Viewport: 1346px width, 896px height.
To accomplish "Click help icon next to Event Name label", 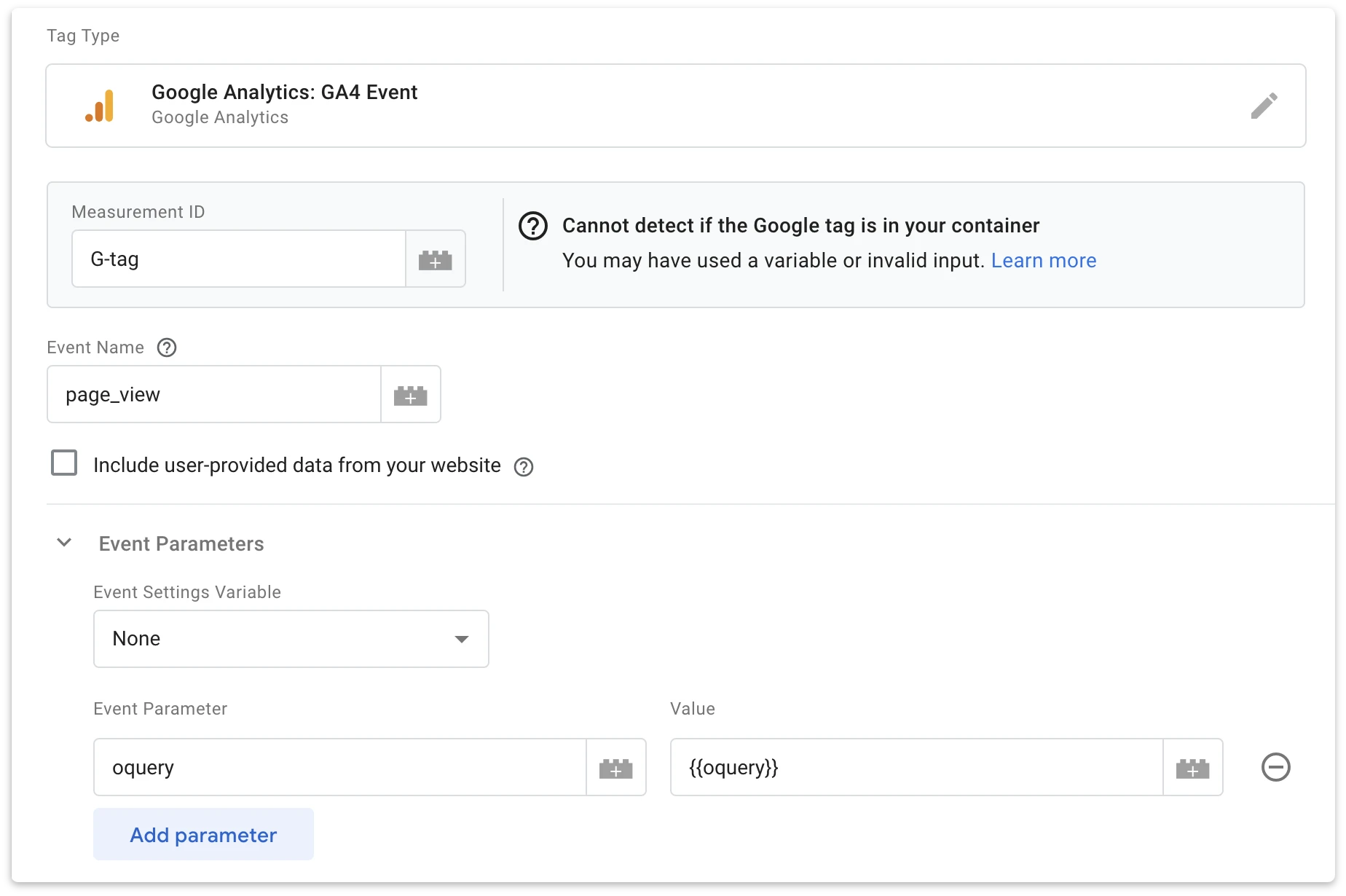I will coord(167,347).
